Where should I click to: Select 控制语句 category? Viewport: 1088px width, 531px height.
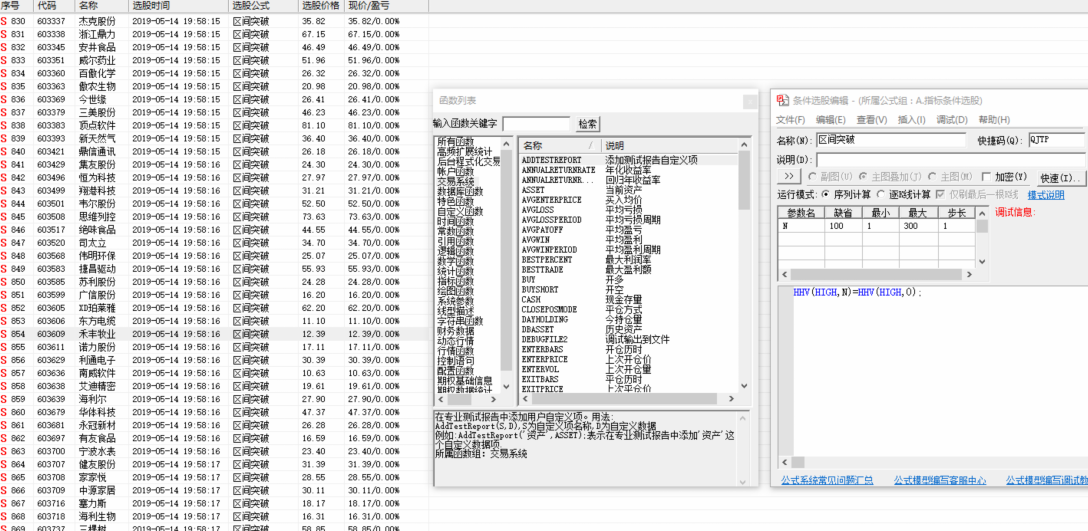[x=455, y=361]
